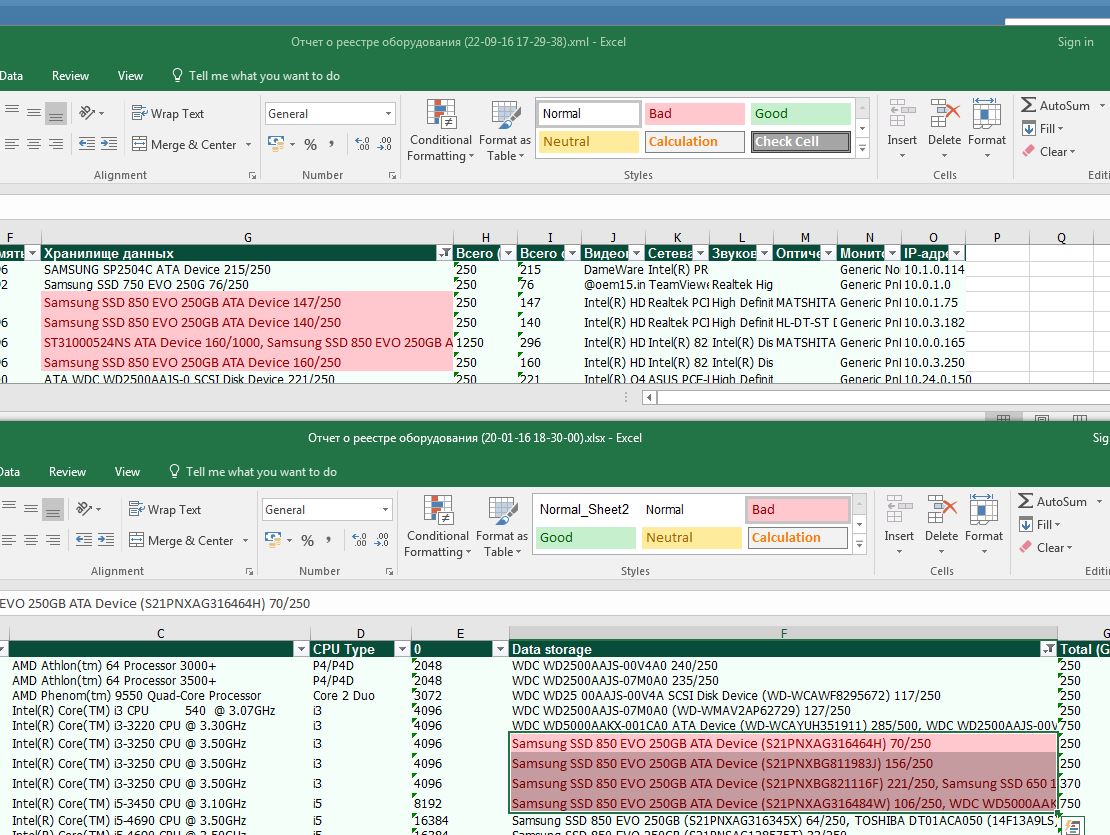
Task: Click Percent Style button in the top window
Action: click(310, 145)
